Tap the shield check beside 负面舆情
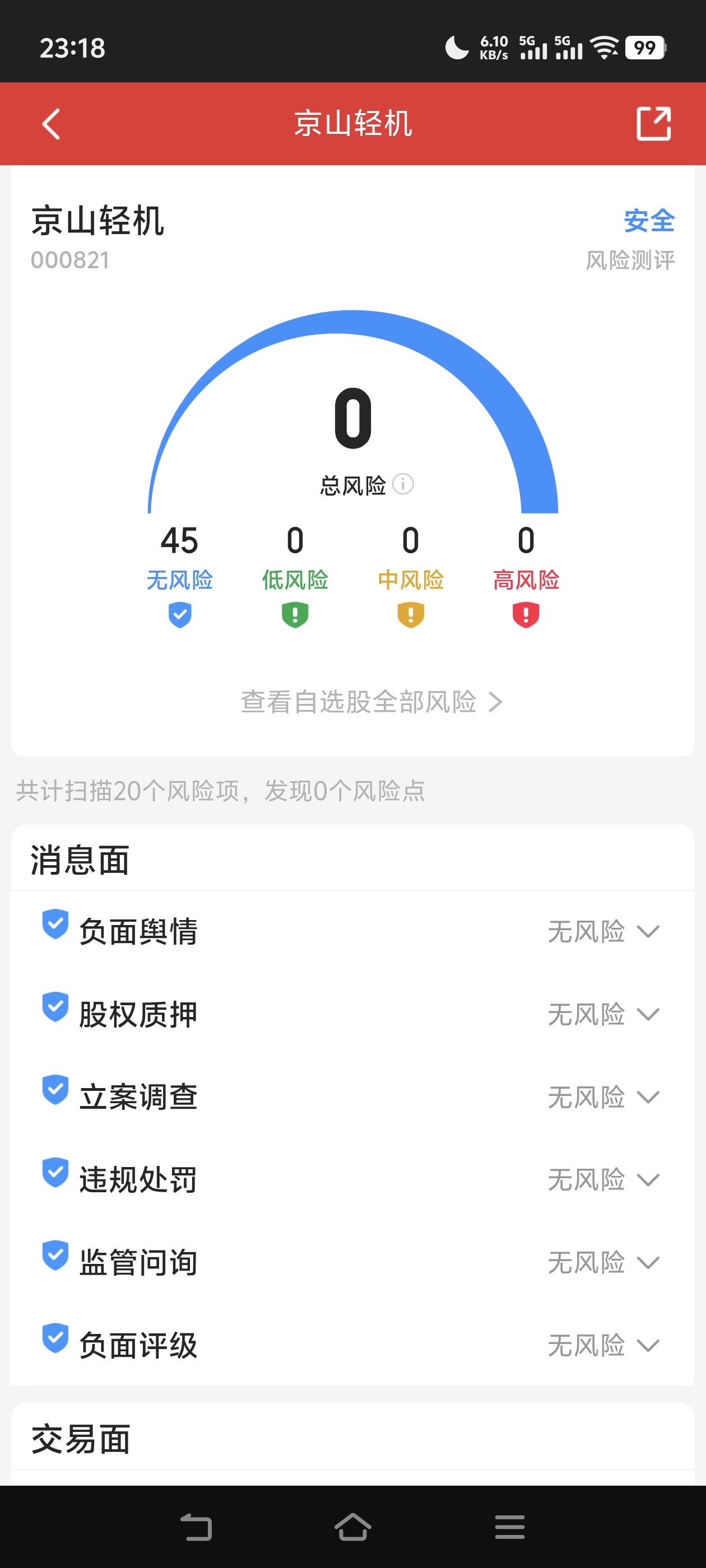Image resolution: width=706 pixels, height=1568 pixels. 55,924
